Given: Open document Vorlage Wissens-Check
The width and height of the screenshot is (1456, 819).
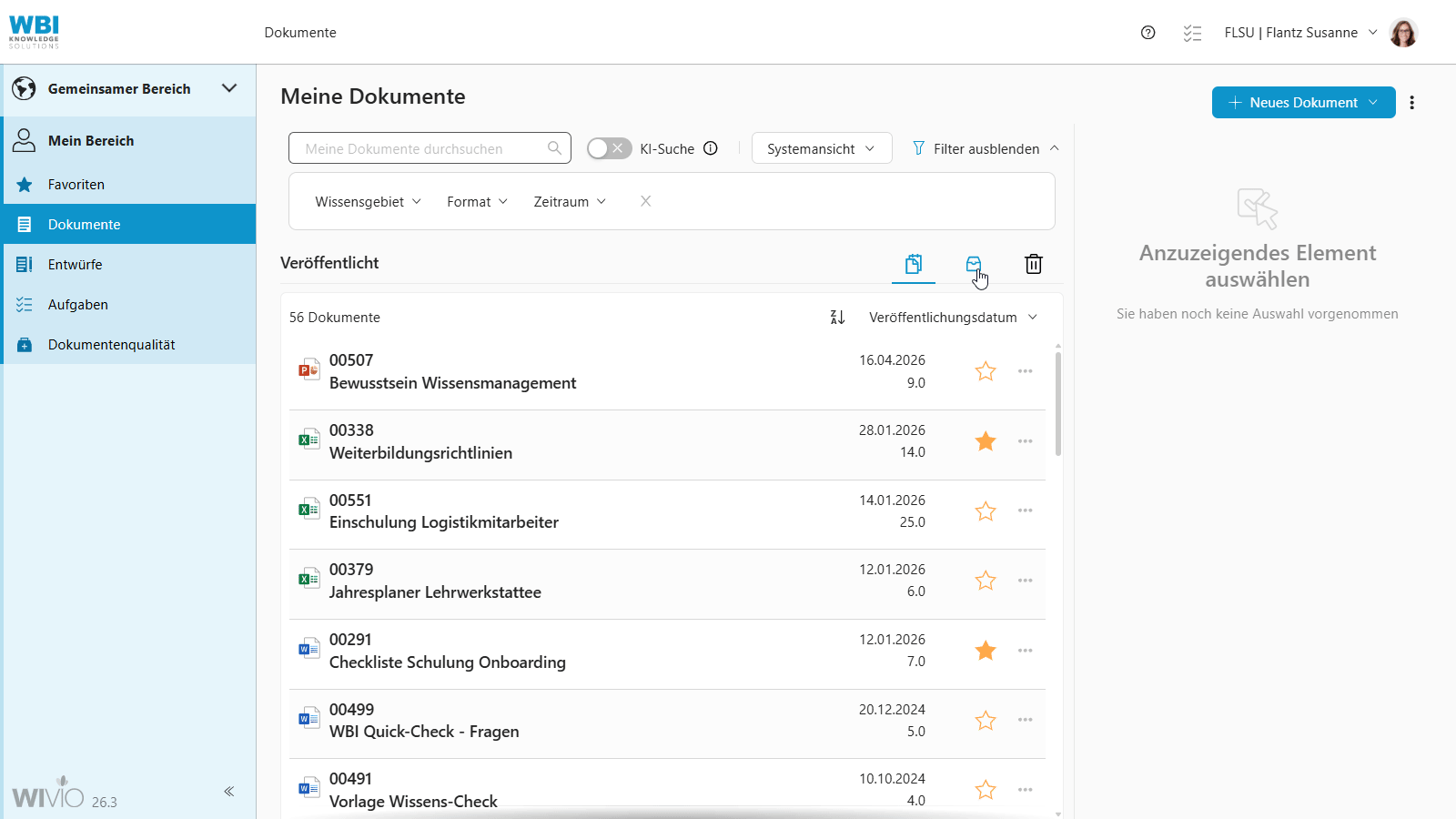Looking at the screenshot, I should tap(413, 802).
